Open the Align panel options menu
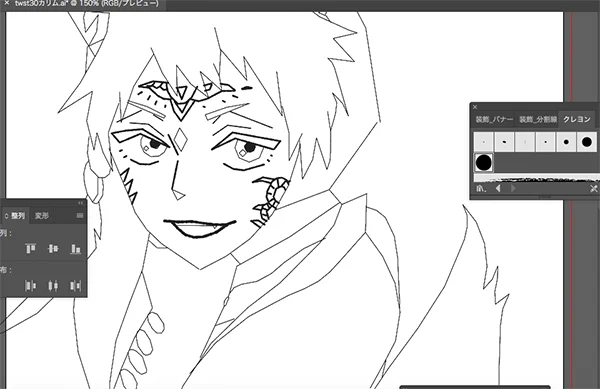The width and height of the screenshot is (600, 389). [x=80, y=216]
